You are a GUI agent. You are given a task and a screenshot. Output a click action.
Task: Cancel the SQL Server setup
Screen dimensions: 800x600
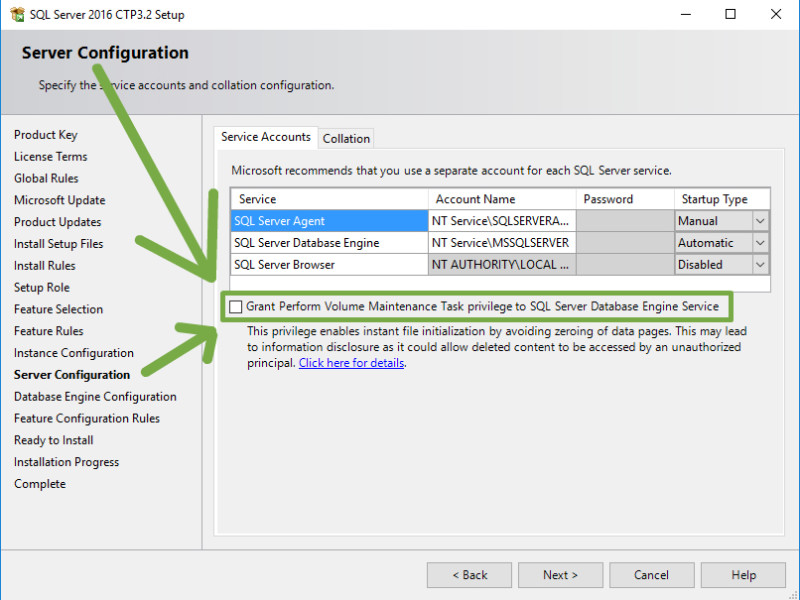[652, 575]
